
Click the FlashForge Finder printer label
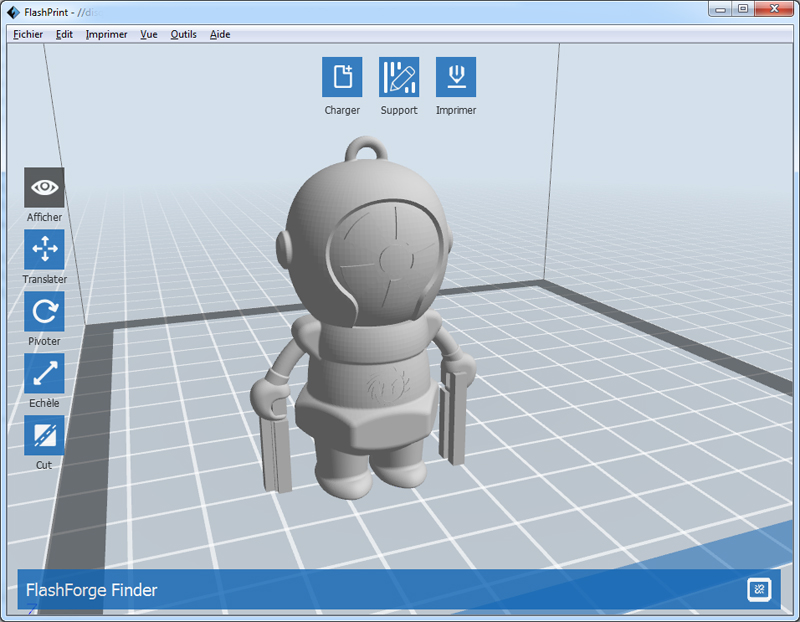(x=91, y=590)
